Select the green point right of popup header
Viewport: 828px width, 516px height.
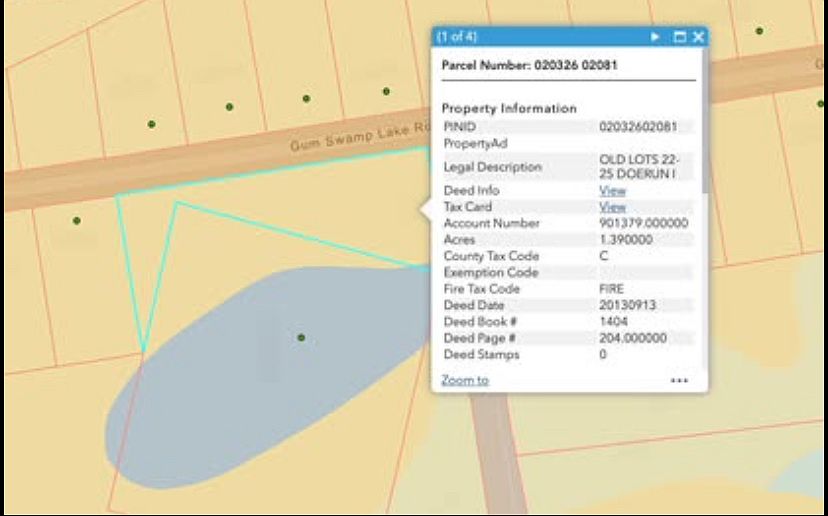759,31
